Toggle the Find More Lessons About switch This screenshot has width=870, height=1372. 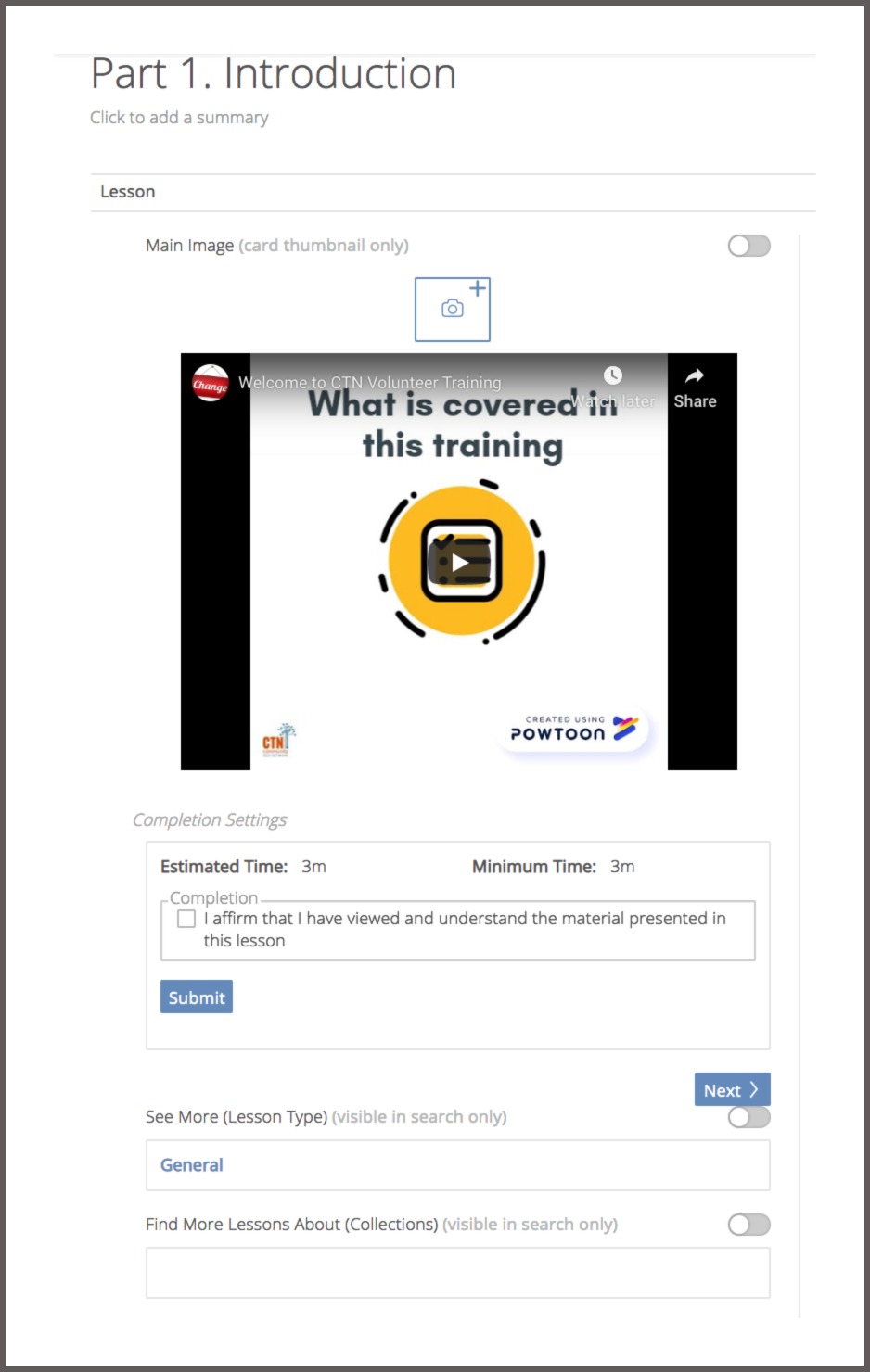click(x=749, y=1225)
